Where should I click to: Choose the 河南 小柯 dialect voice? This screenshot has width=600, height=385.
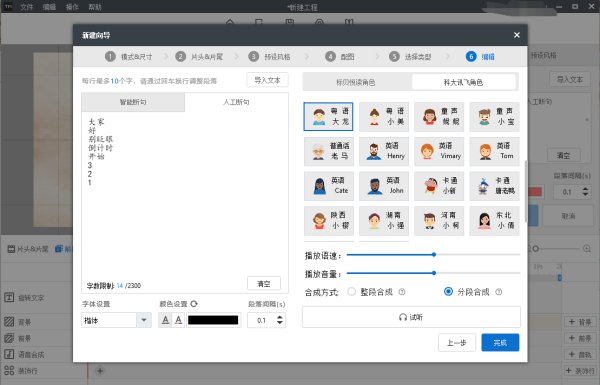439,220
